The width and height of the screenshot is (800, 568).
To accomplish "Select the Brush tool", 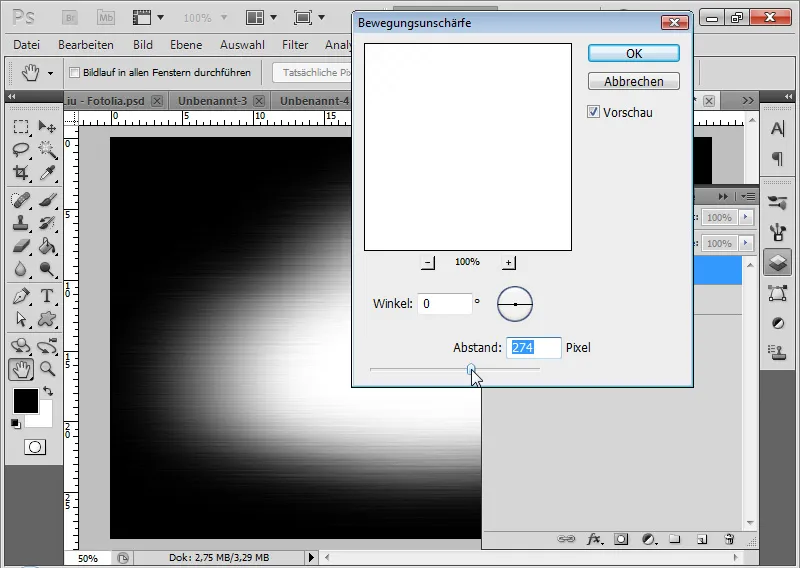I will pos(47,200).
